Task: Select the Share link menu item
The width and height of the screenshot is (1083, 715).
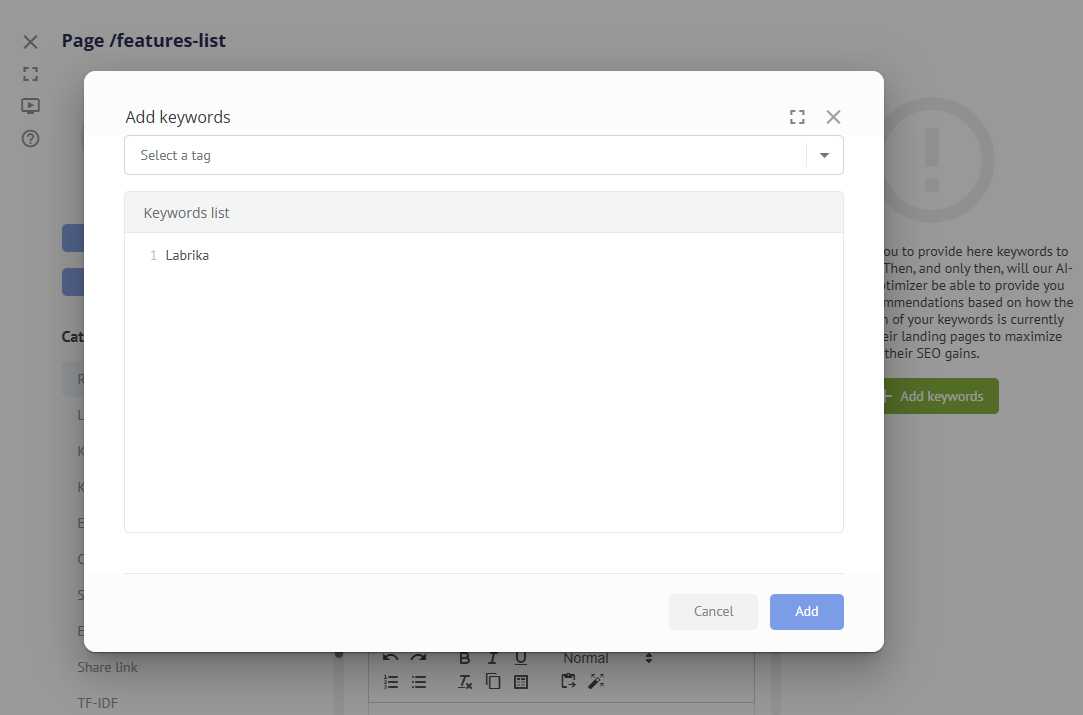Action: 108,667
